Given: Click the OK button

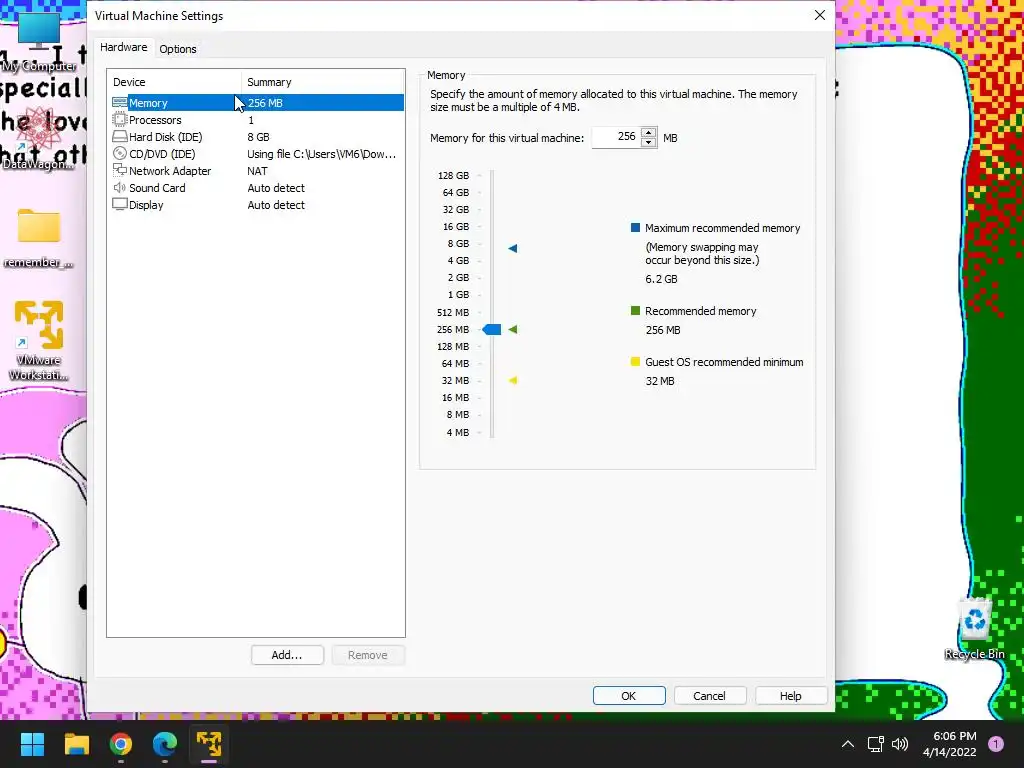Looking at the screenshot, I should click(629, 696).
